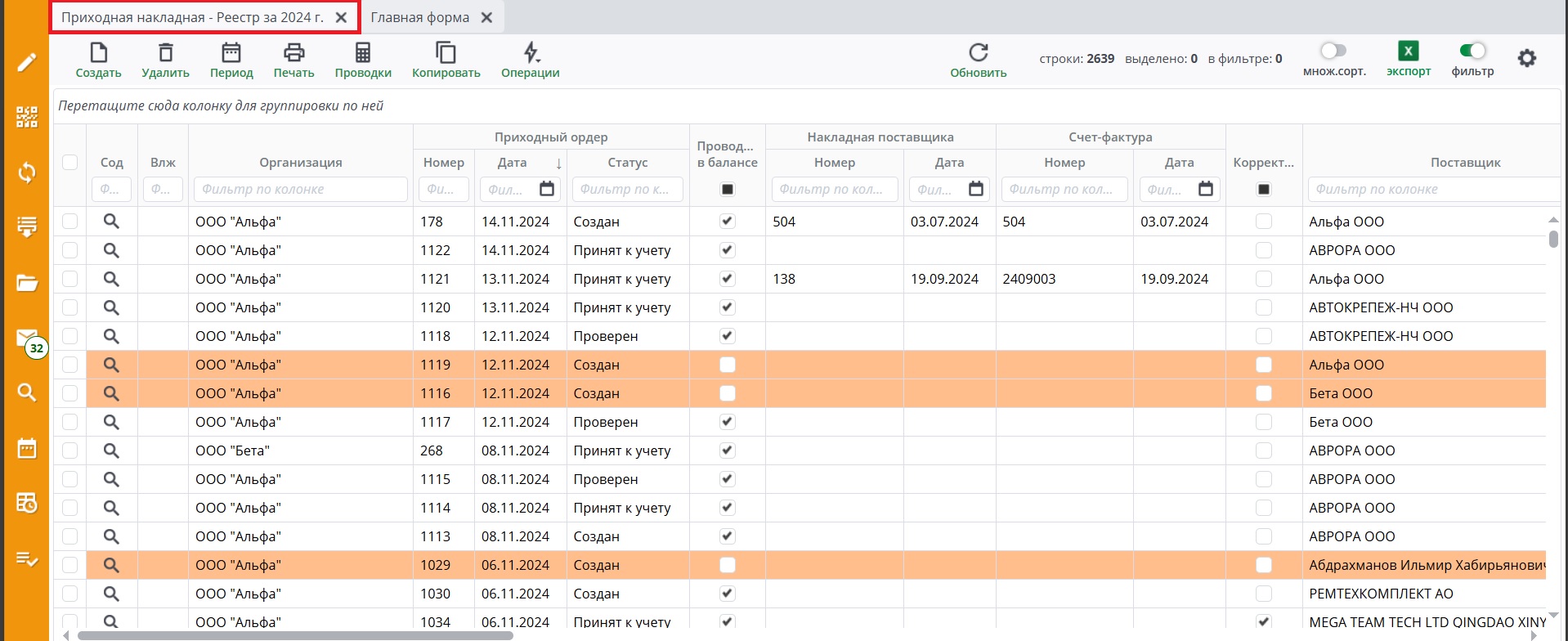Sort by the Поставщик column header
The image size is (1568, 641).
[x=1464, y=163]
